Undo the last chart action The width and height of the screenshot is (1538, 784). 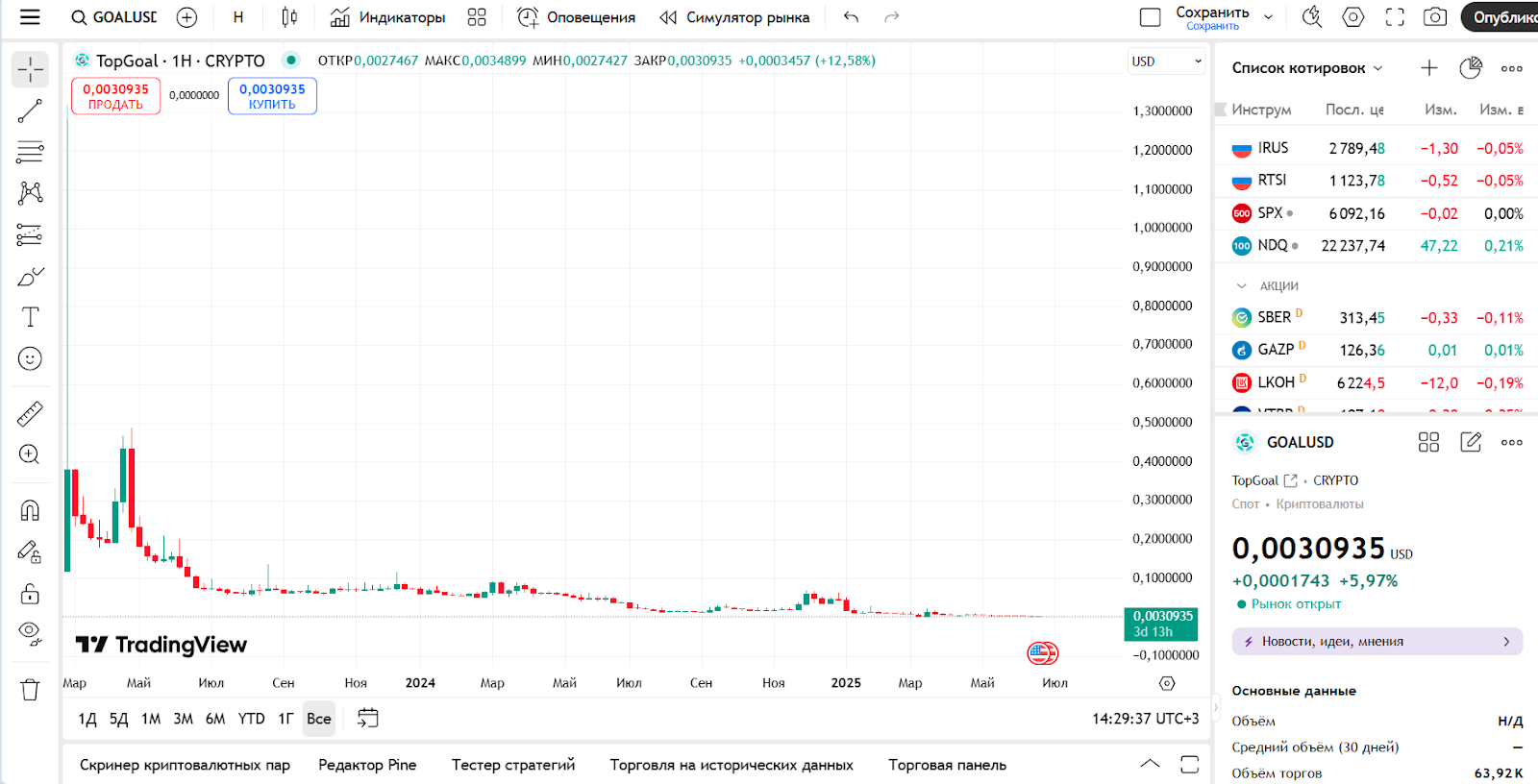(x=851, y=17)
